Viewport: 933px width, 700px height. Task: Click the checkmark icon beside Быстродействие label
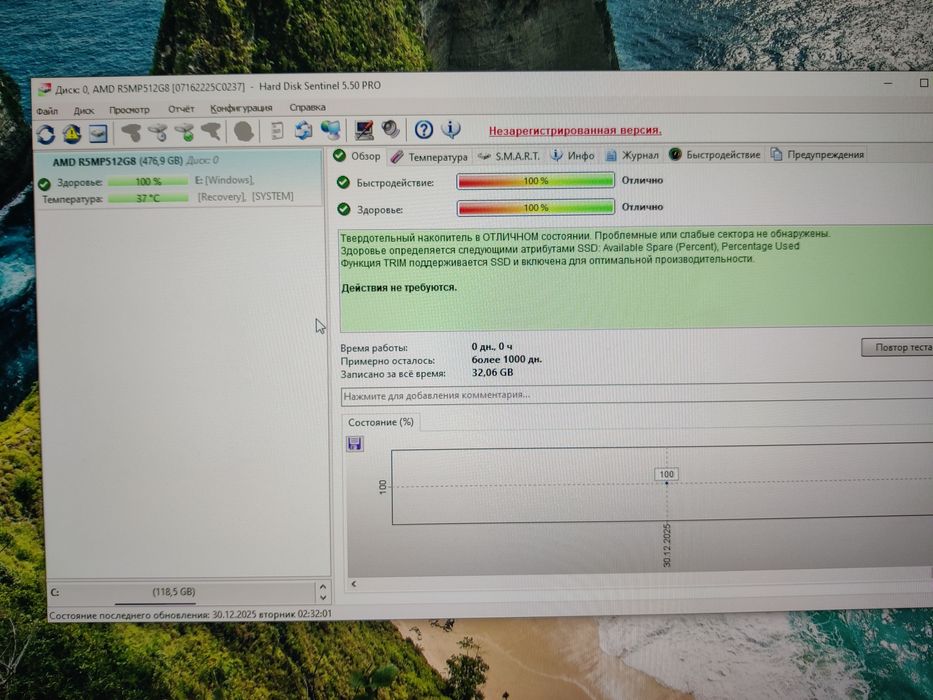pos(343,182)
